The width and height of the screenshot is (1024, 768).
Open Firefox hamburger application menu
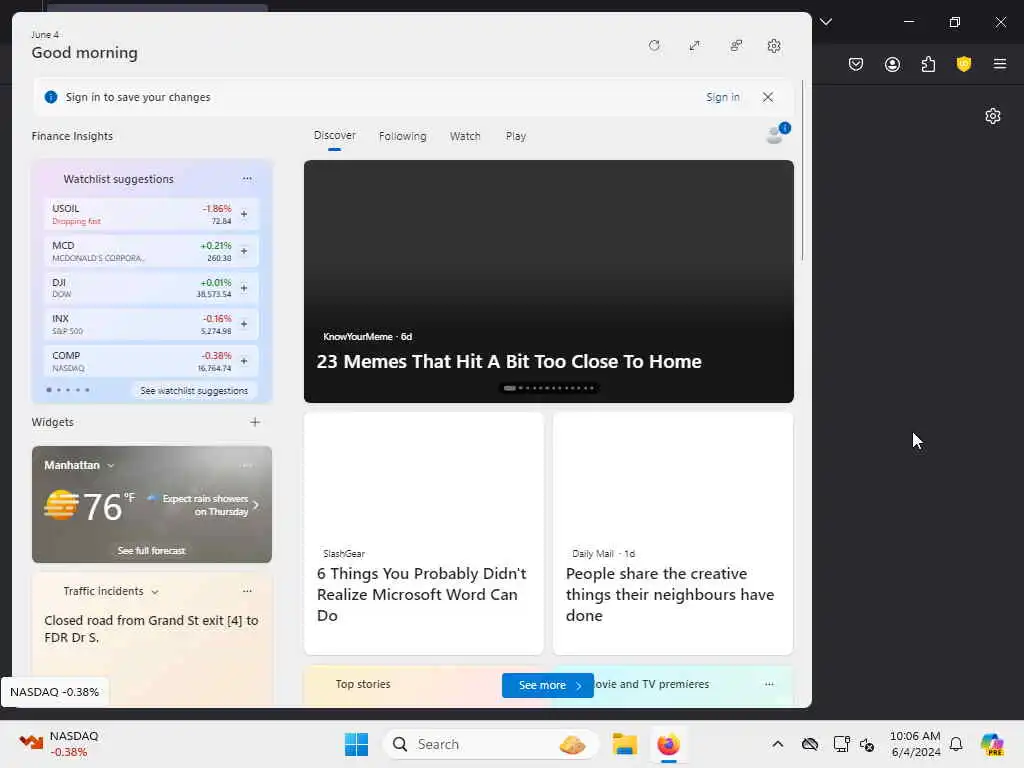pyautogui.click(x=1000, y=64)
